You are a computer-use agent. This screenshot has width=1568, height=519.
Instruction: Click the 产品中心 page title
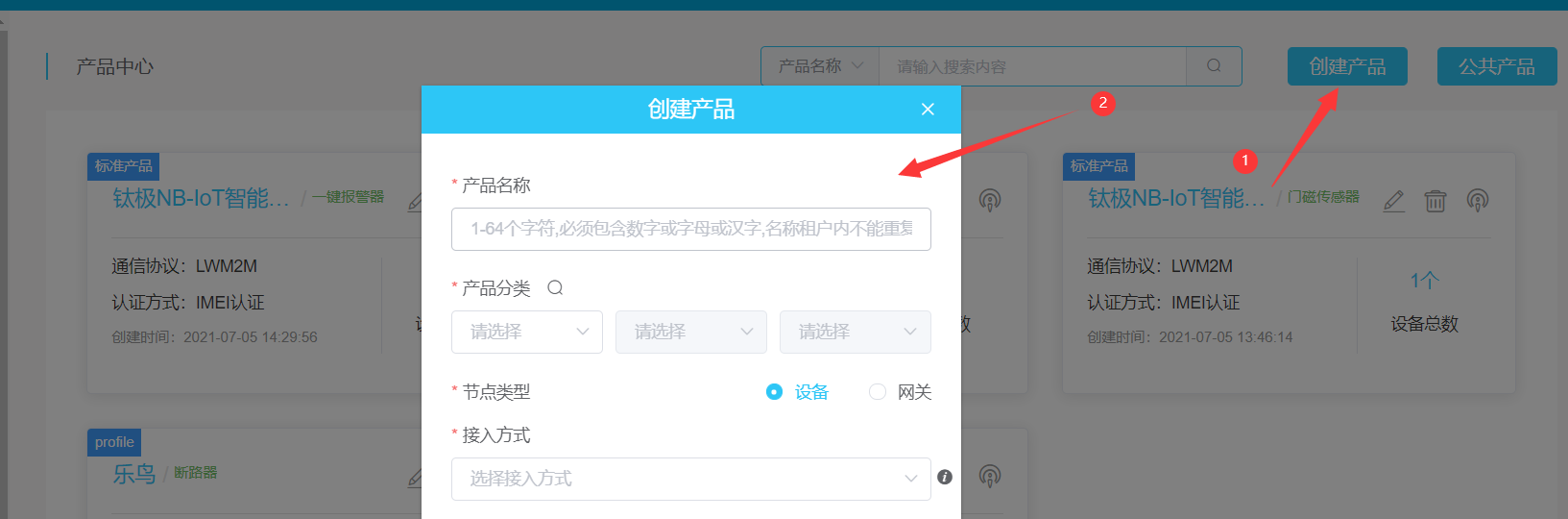point(115,66)
